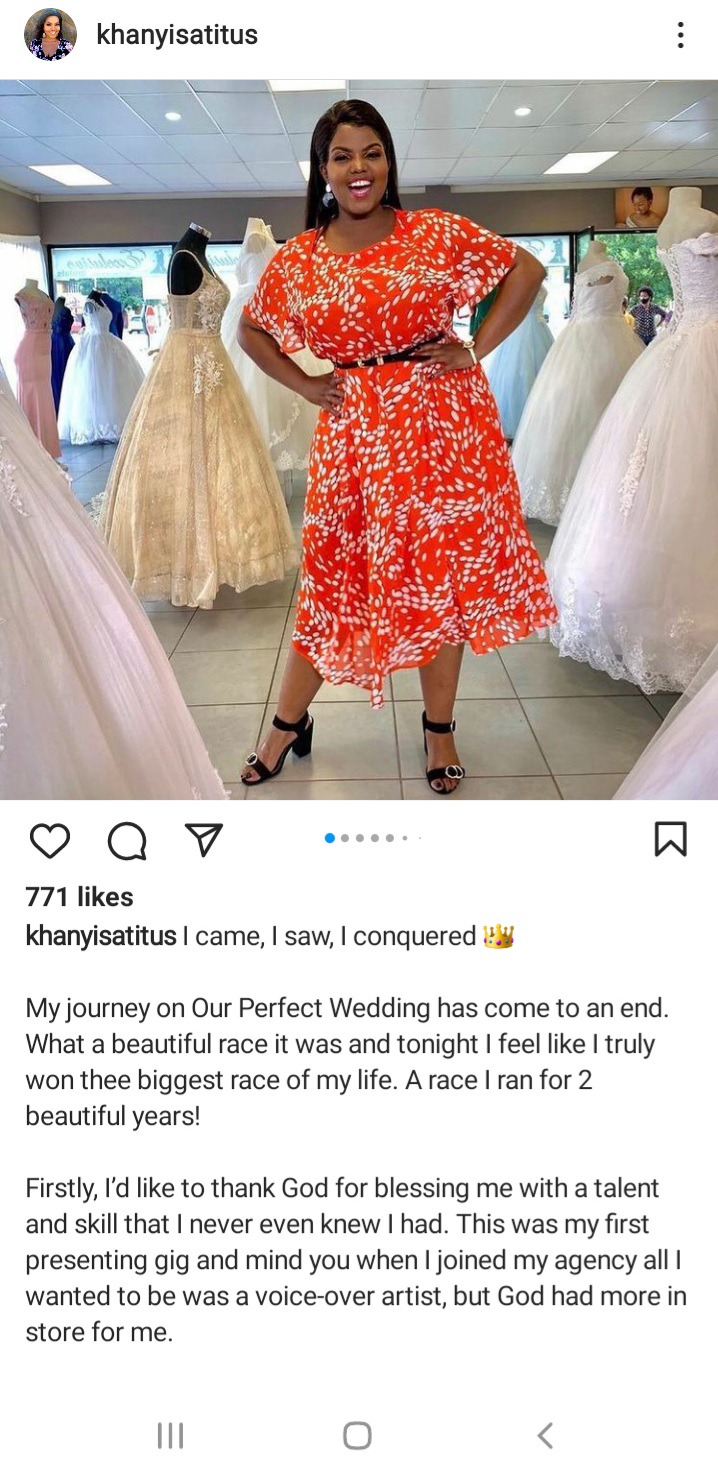This screenshot has width=718, height=1475.
Task: Open khanyisatitus username in caption
Action: (101, 936)
